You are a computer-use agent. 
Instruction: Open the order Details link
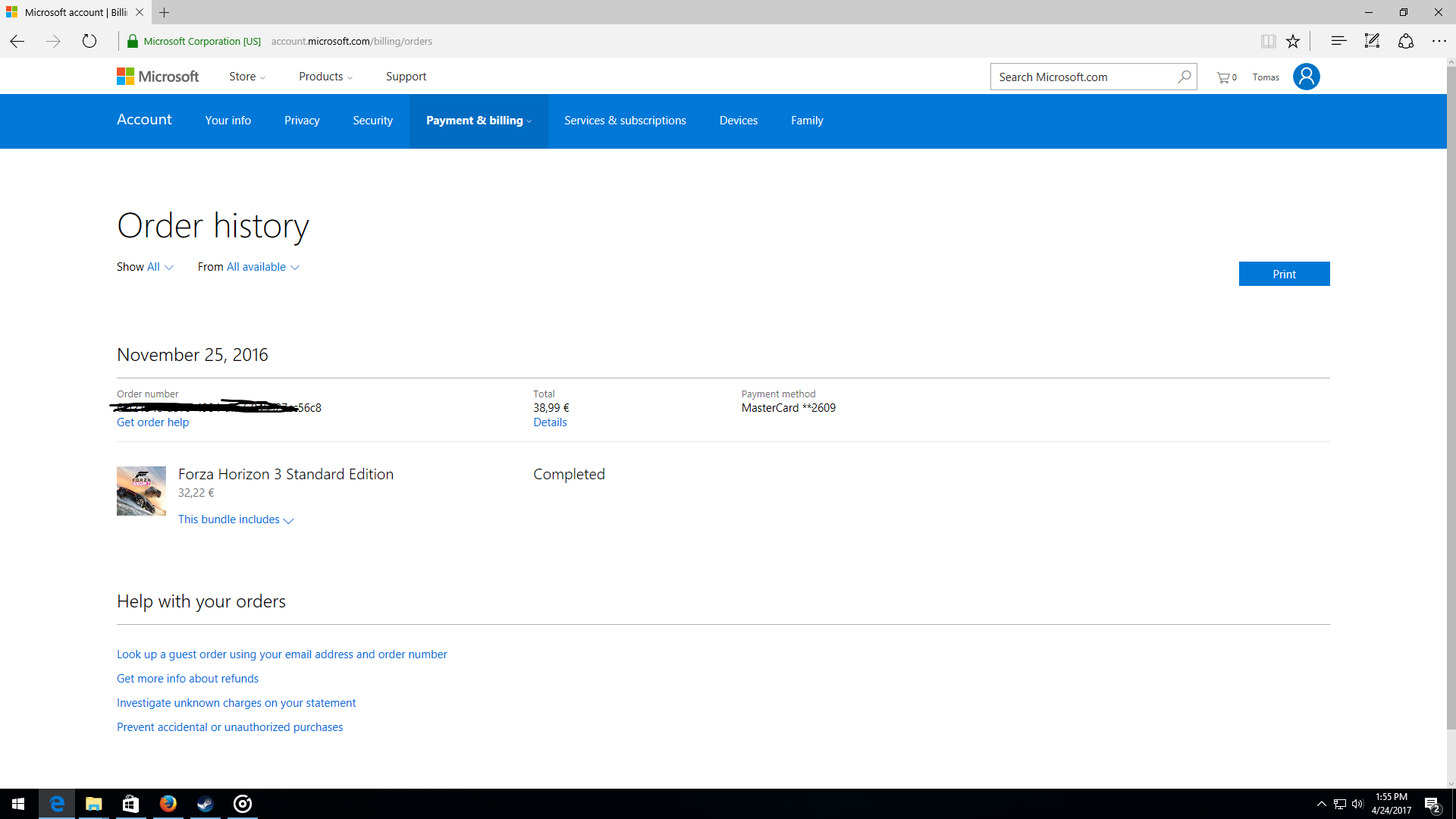point(550,422)
